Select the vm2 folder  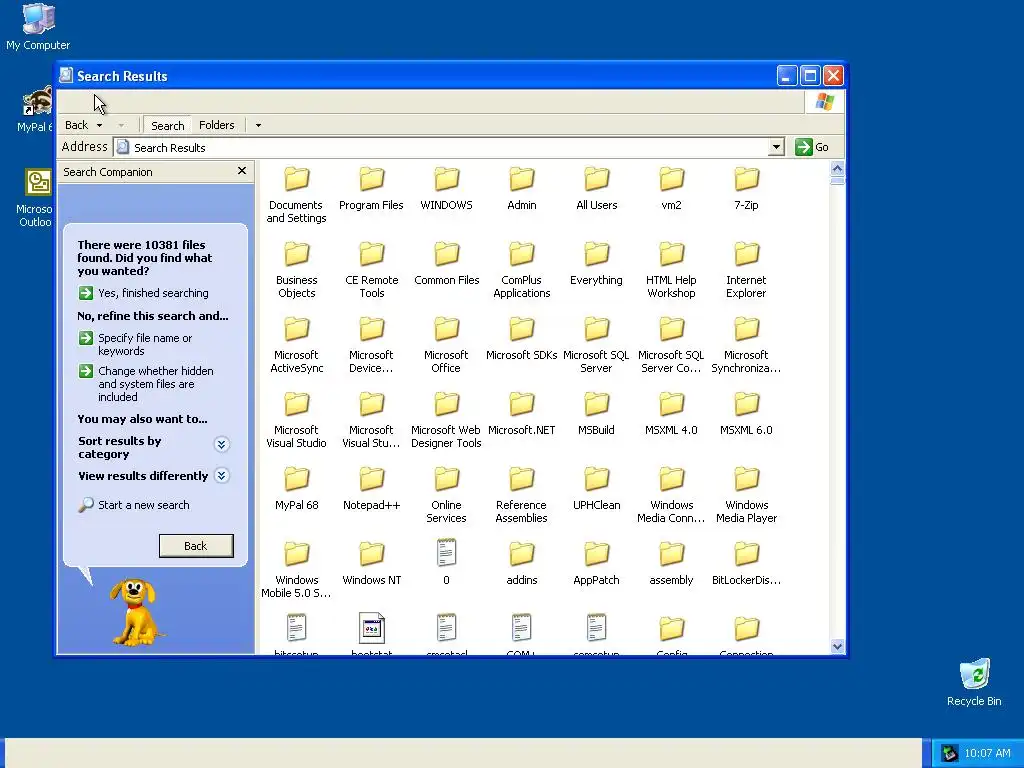click(671, 188)
